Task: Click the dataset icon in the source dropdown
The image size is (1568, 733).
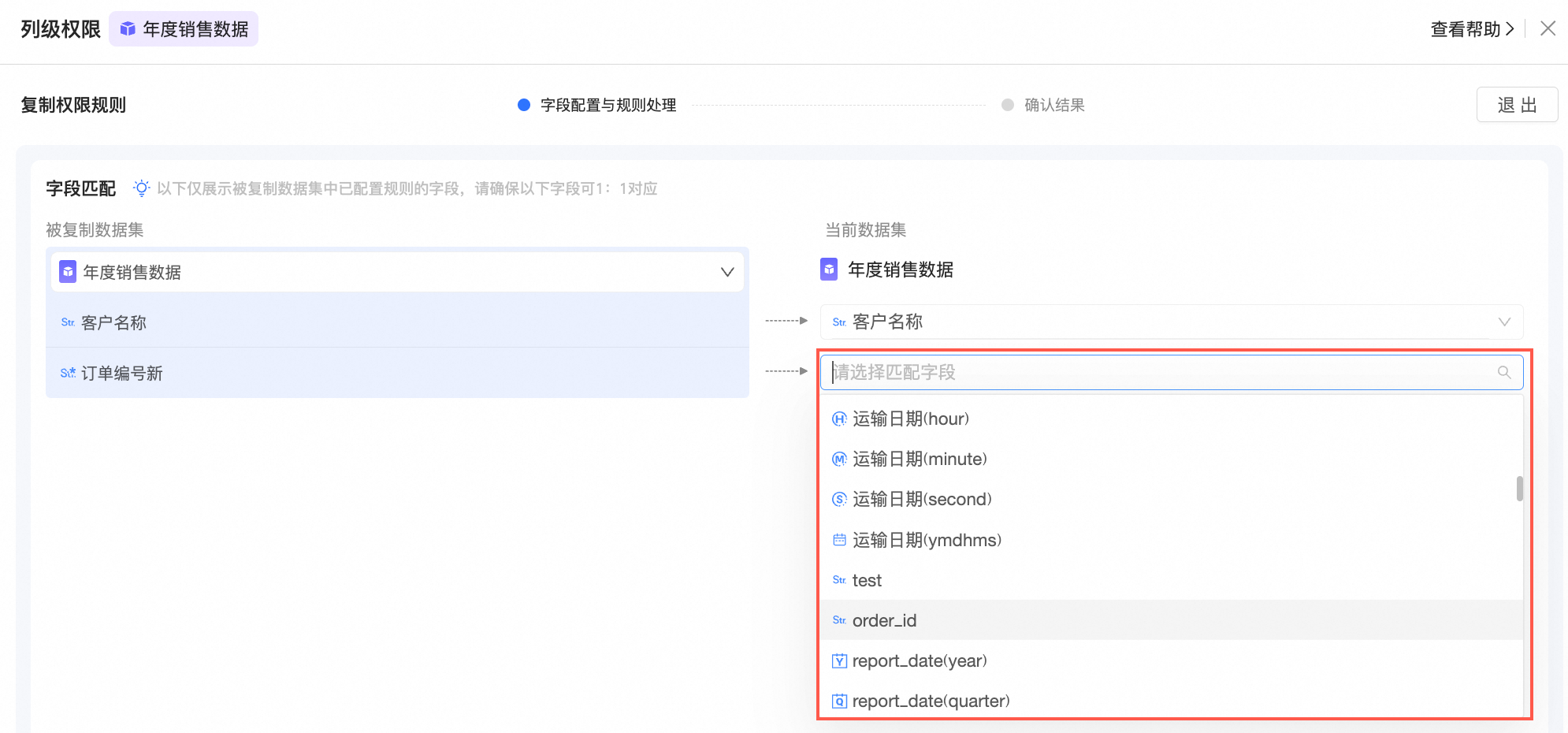Action: point(69,272)
